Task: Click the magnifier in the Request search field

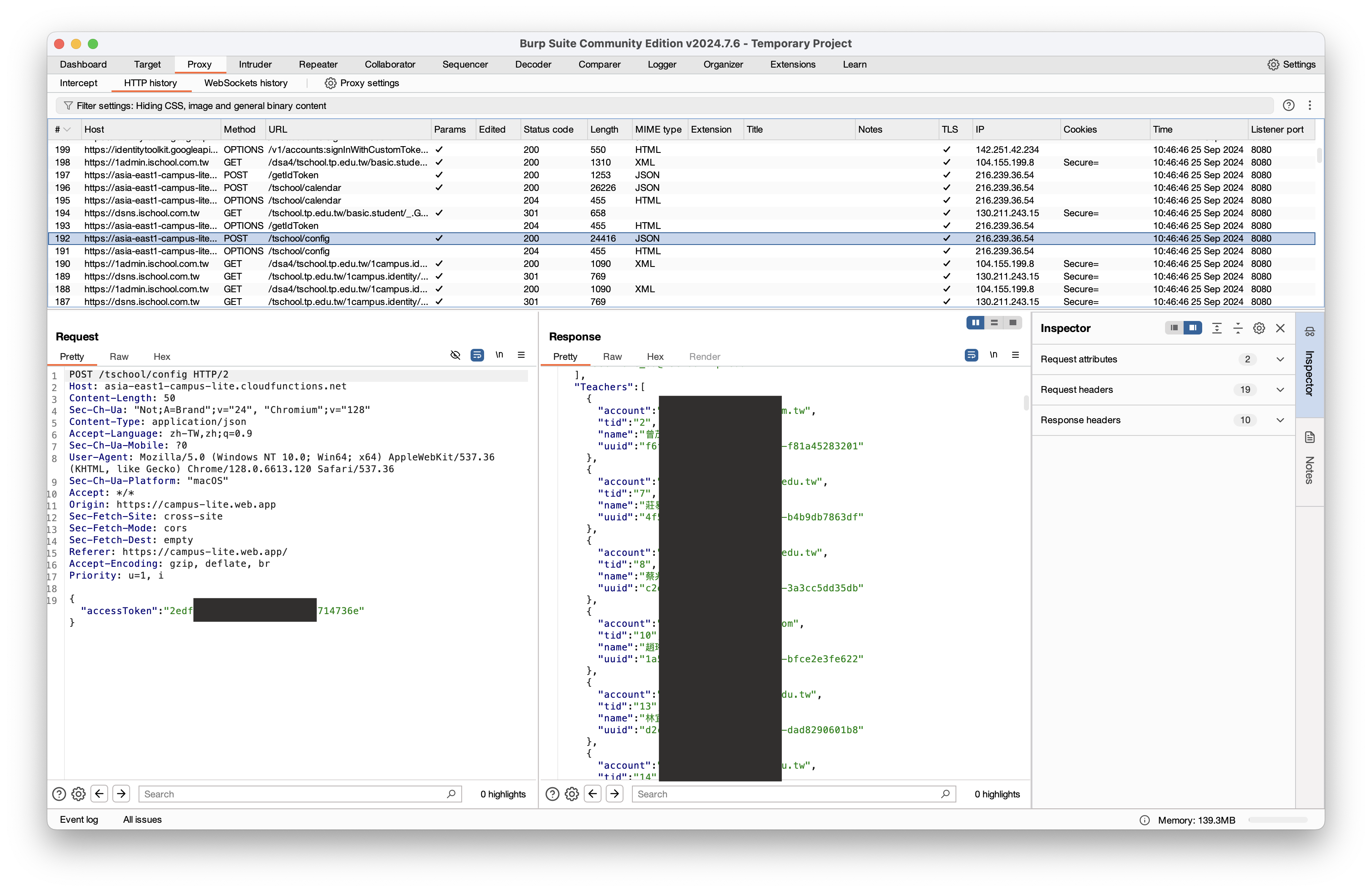Action: coord(452,794)
